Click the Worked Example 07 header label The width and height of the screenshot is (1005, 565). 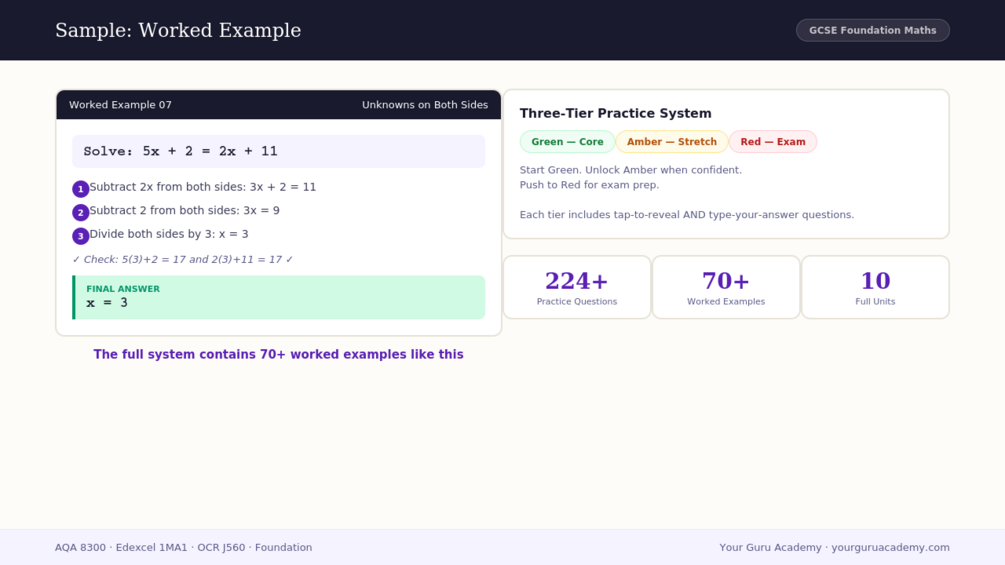tap(120, 105)
